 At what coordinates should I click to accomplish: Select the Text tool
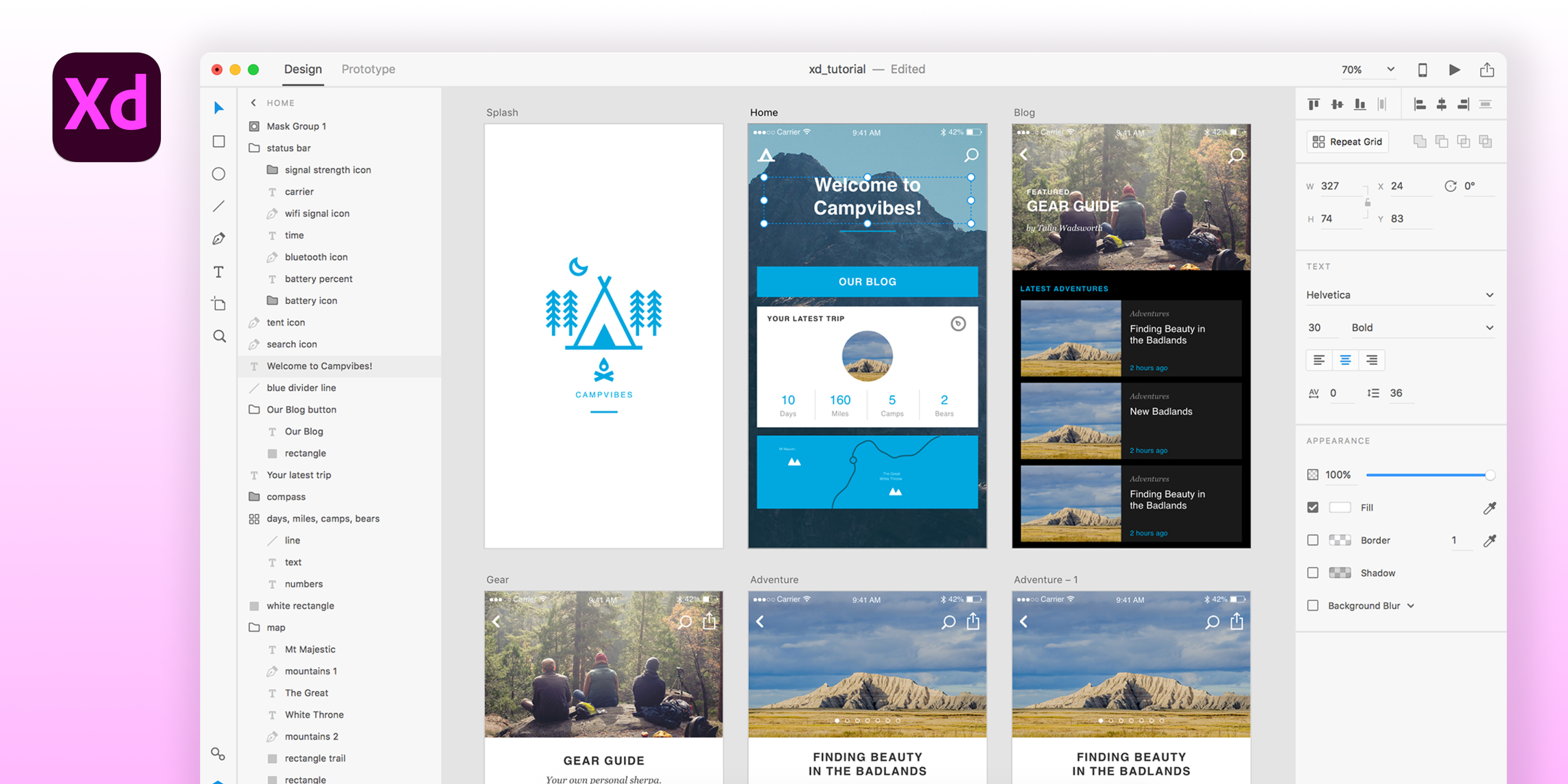pos(219,272)
